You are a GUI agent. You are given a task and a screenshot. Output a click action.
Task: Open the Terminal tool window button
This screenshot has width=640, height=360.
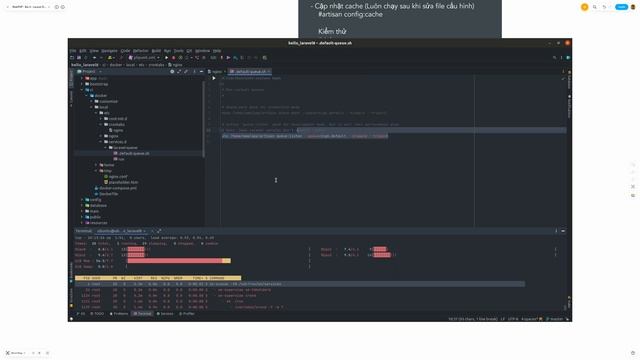[x=142, y=314]
